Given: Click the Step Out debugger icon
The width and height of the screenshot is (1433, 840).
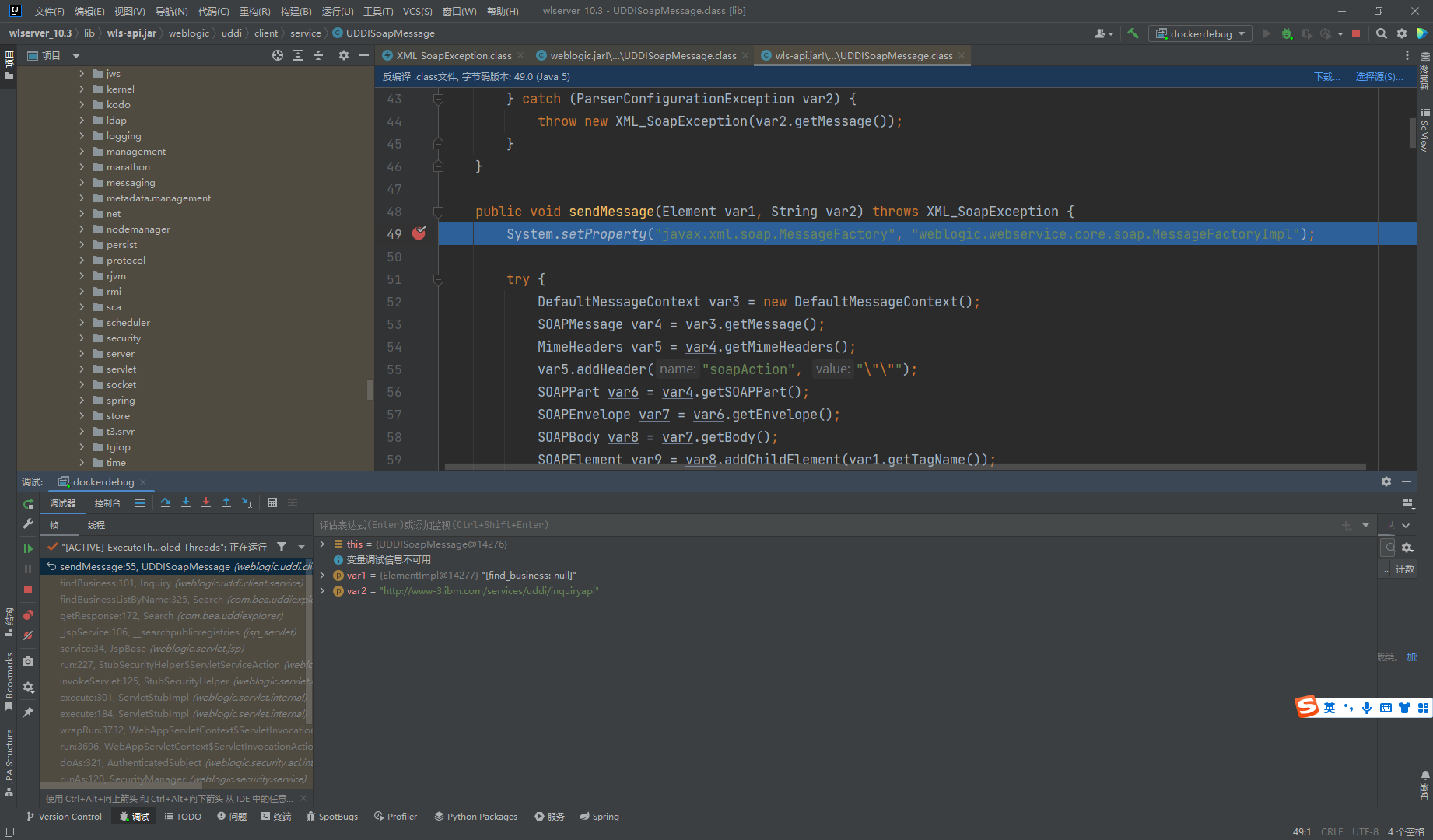Looking at the screenshot, I should click(x=226, y=502).
